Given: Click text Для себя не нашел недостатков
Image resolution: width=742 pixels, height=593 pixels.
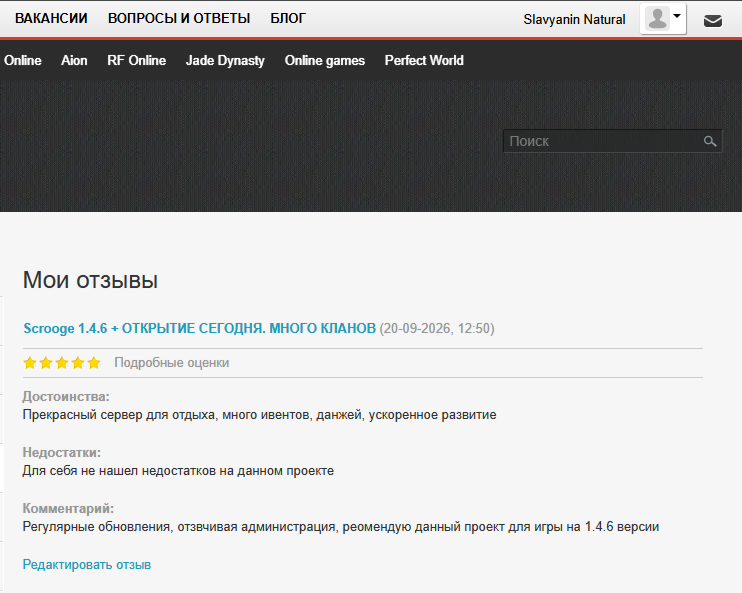Looking at the screenshot, I should 178,471.
